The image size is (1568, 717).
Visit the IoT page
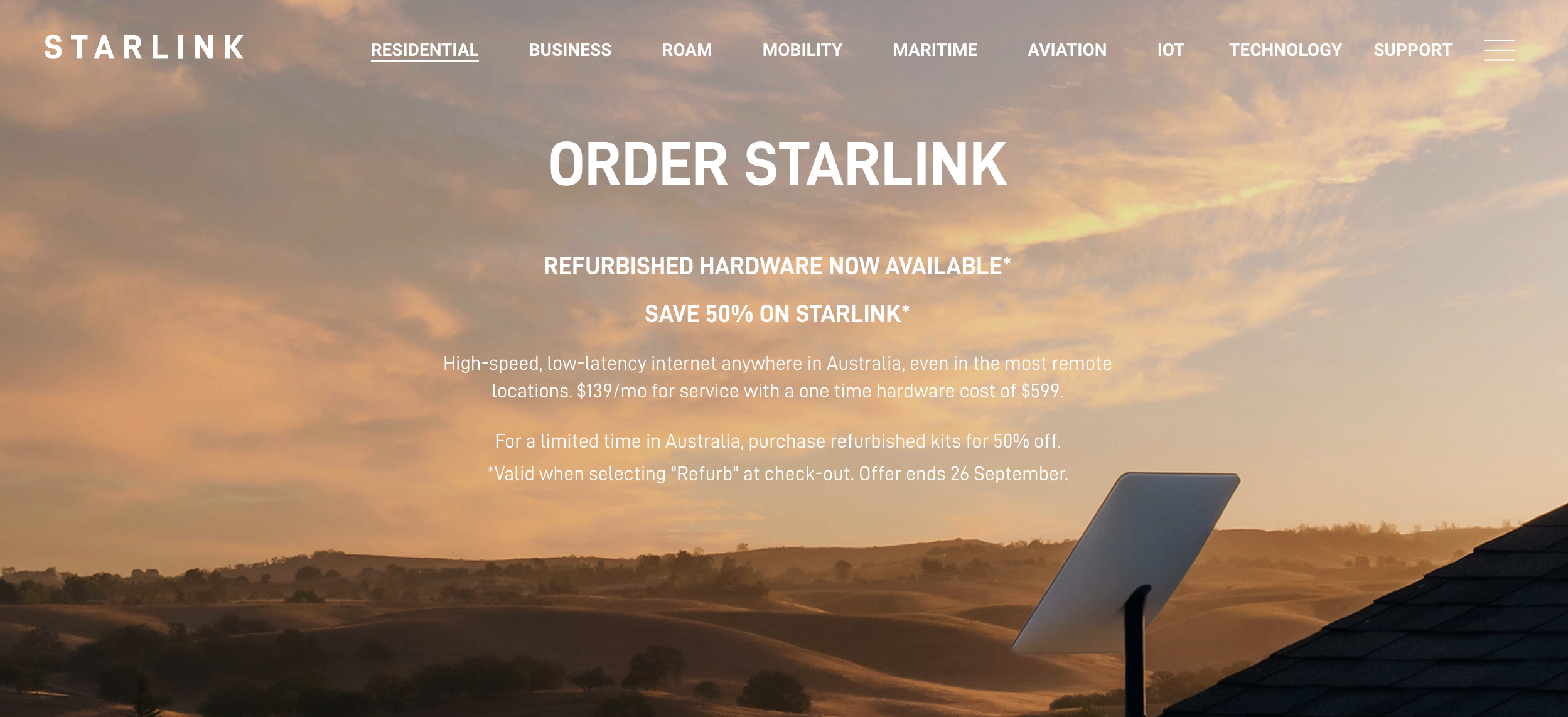click(1170, 50)
